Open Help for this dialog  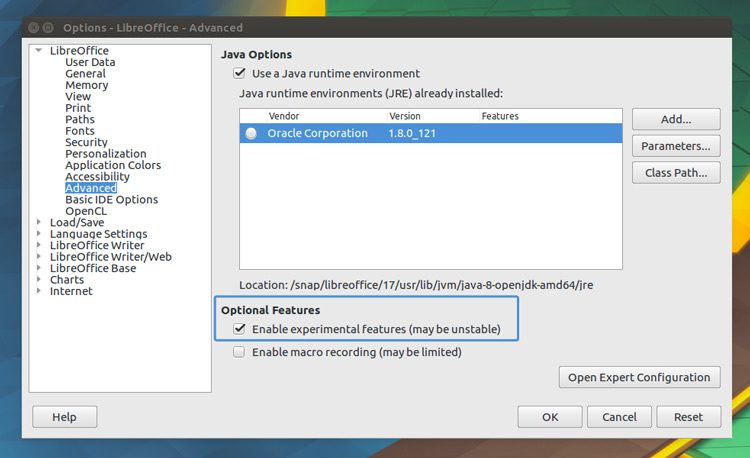[x=65, y=417]
